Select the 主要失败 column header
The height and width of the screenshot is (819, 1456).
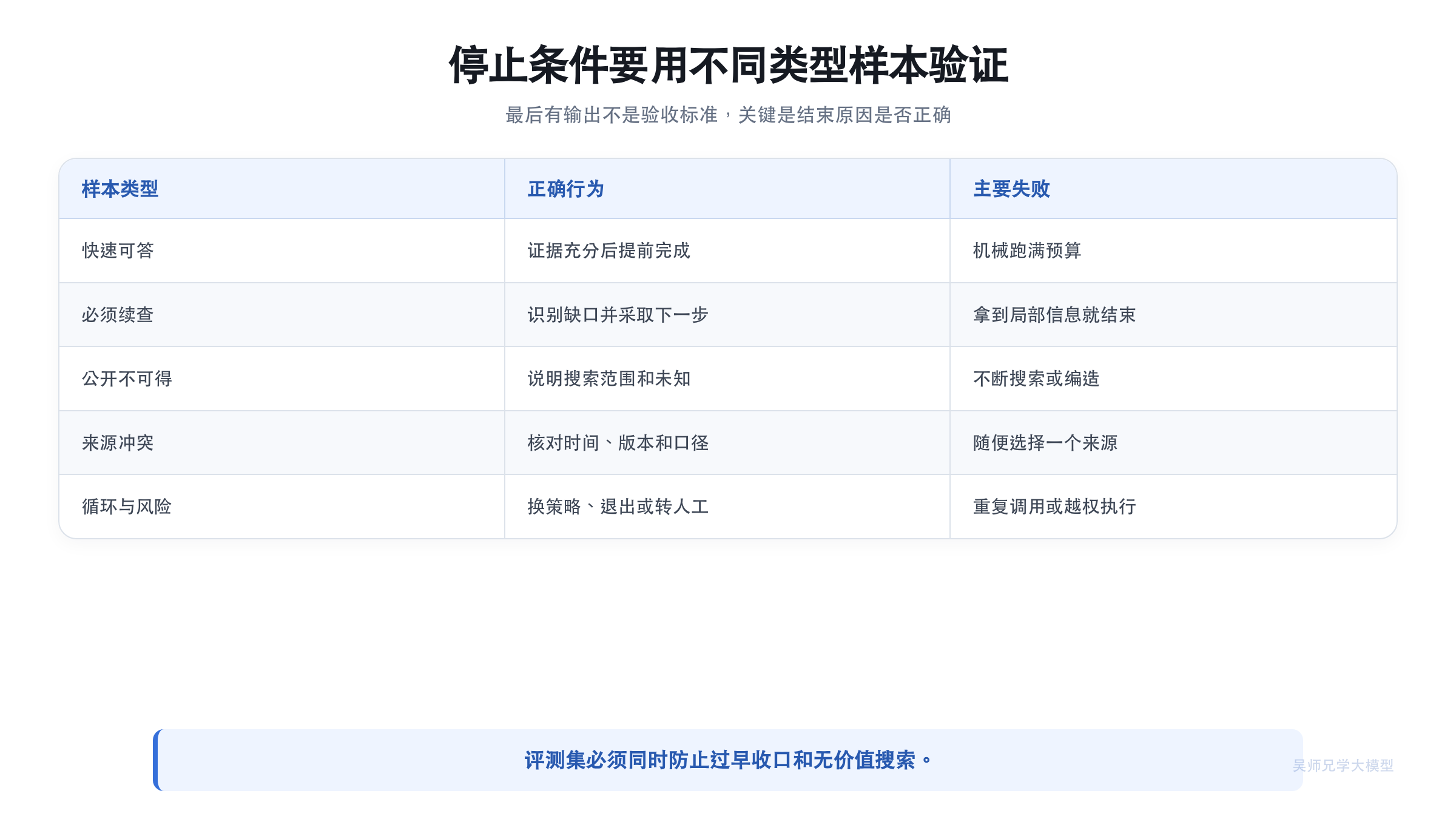(1173, 189)
